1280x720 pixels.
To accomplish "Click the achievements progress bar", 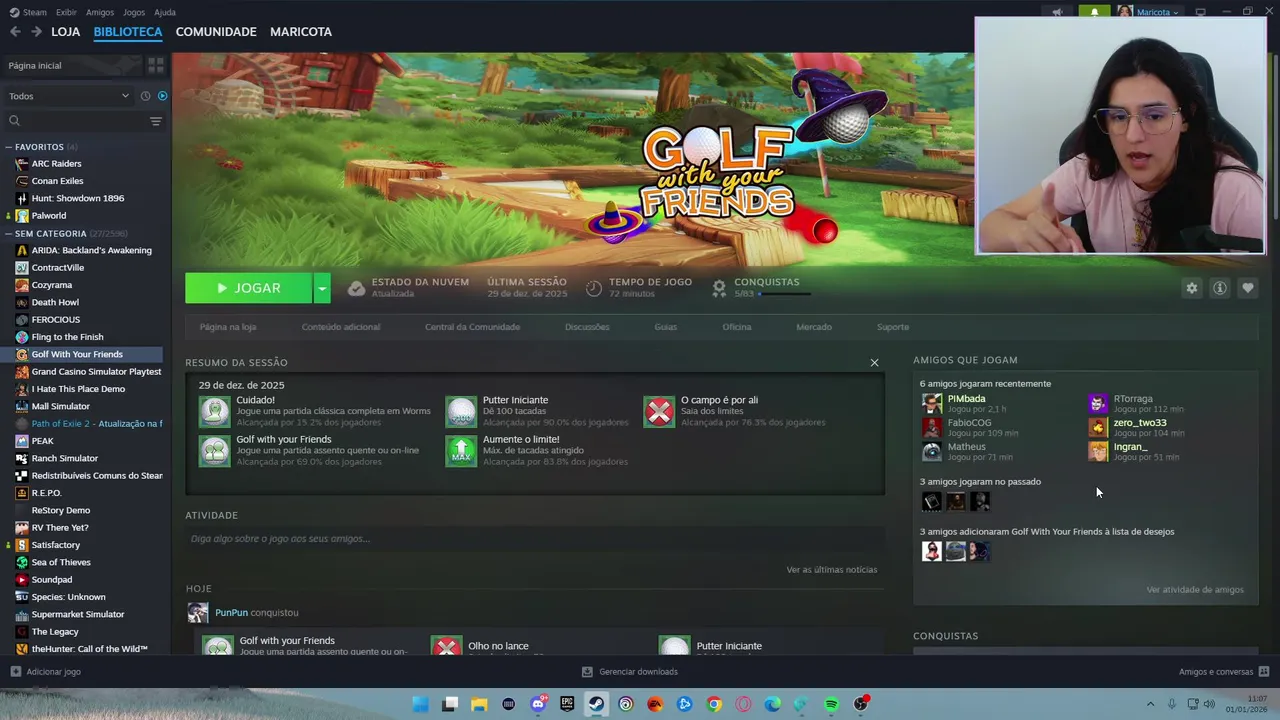I will pos(785,294).
